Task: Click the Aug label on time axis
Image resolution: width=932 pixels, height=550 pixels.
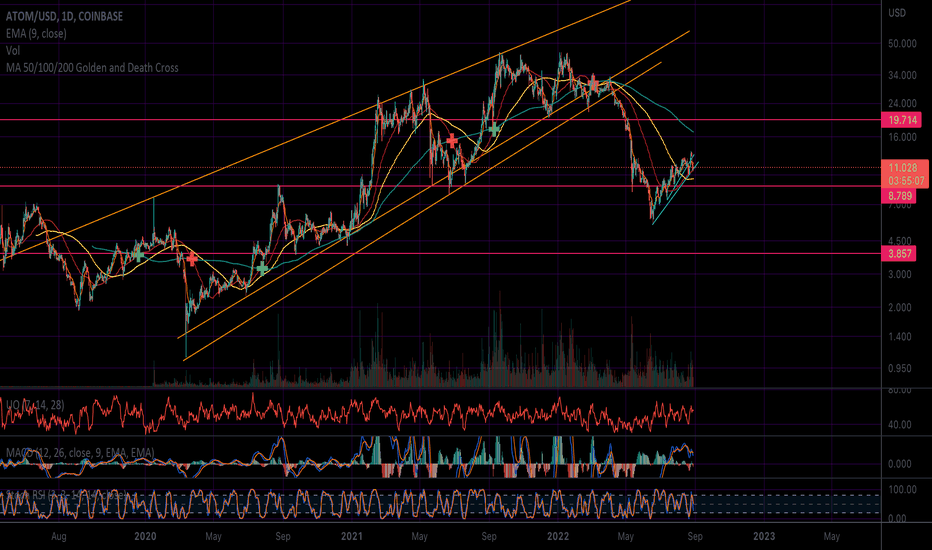Action: 58,536
